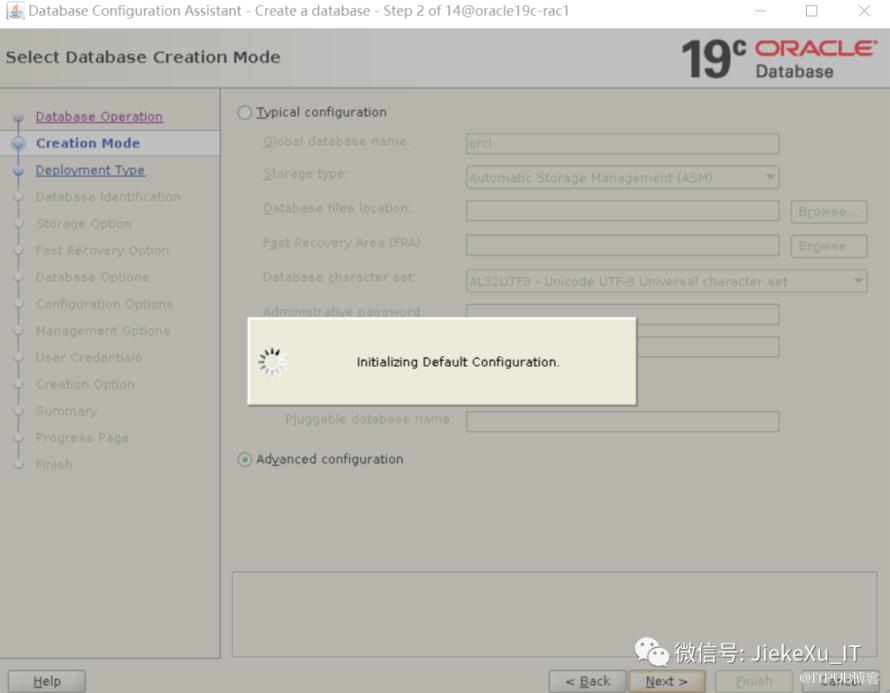Click the Progress Page step
The image size is (890, 693).
click(82, 438)
